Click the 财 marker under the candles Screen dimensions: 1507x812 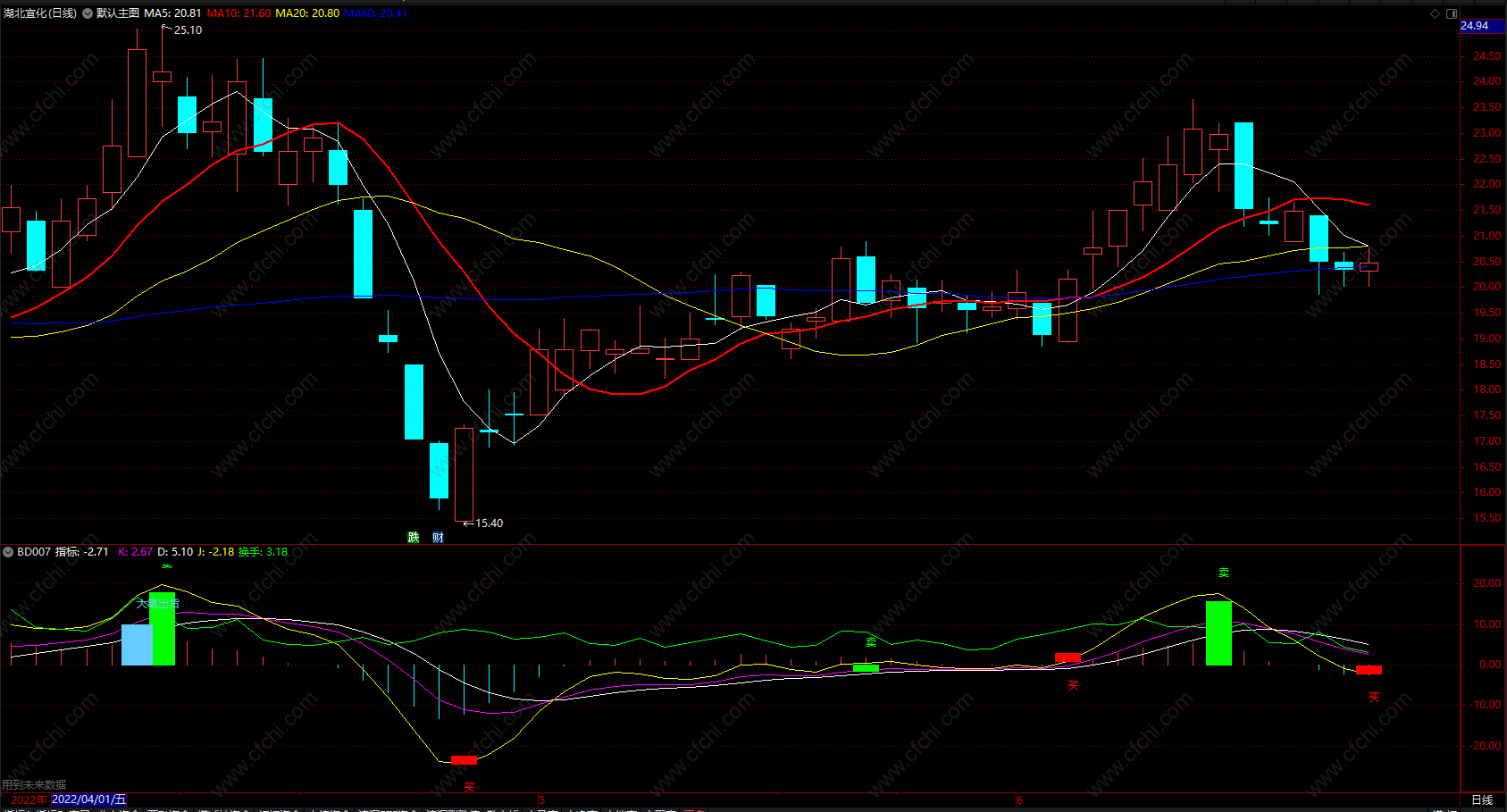point(438,537)
